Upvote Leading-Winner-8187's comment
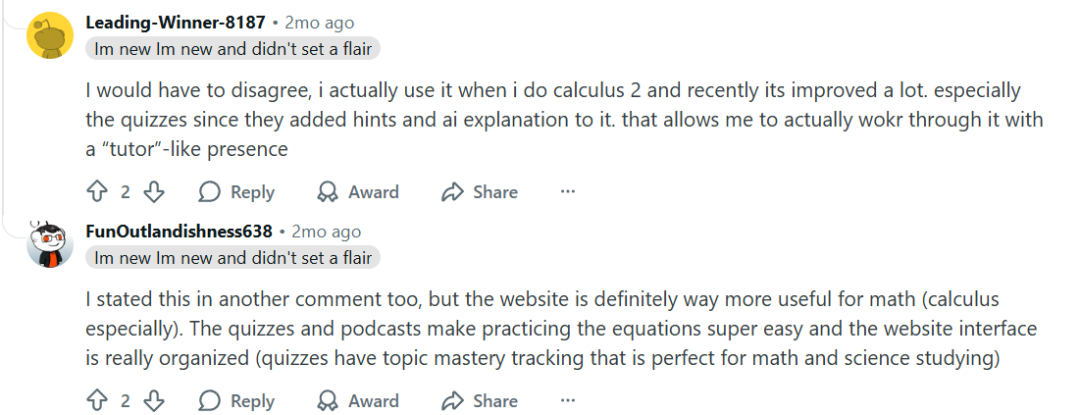The height and width of the screenshot is (415, 1080). tap(97, 192)
